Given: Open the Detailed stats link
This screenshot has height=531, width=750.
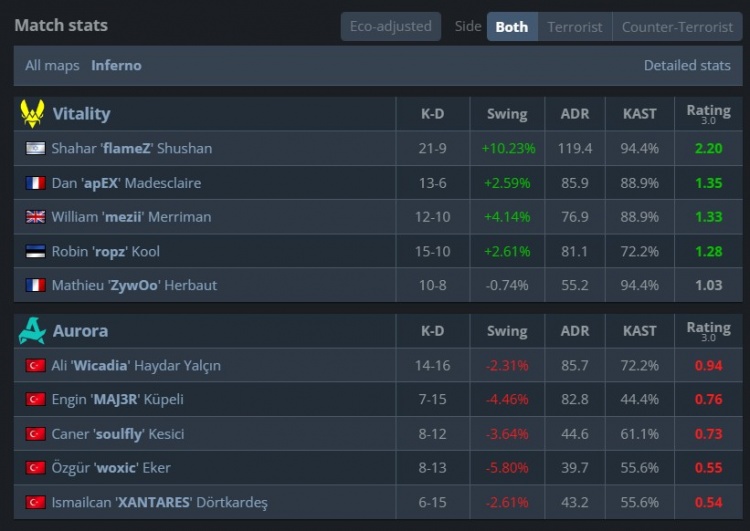Looking at the screenshot, I should 687,65.
